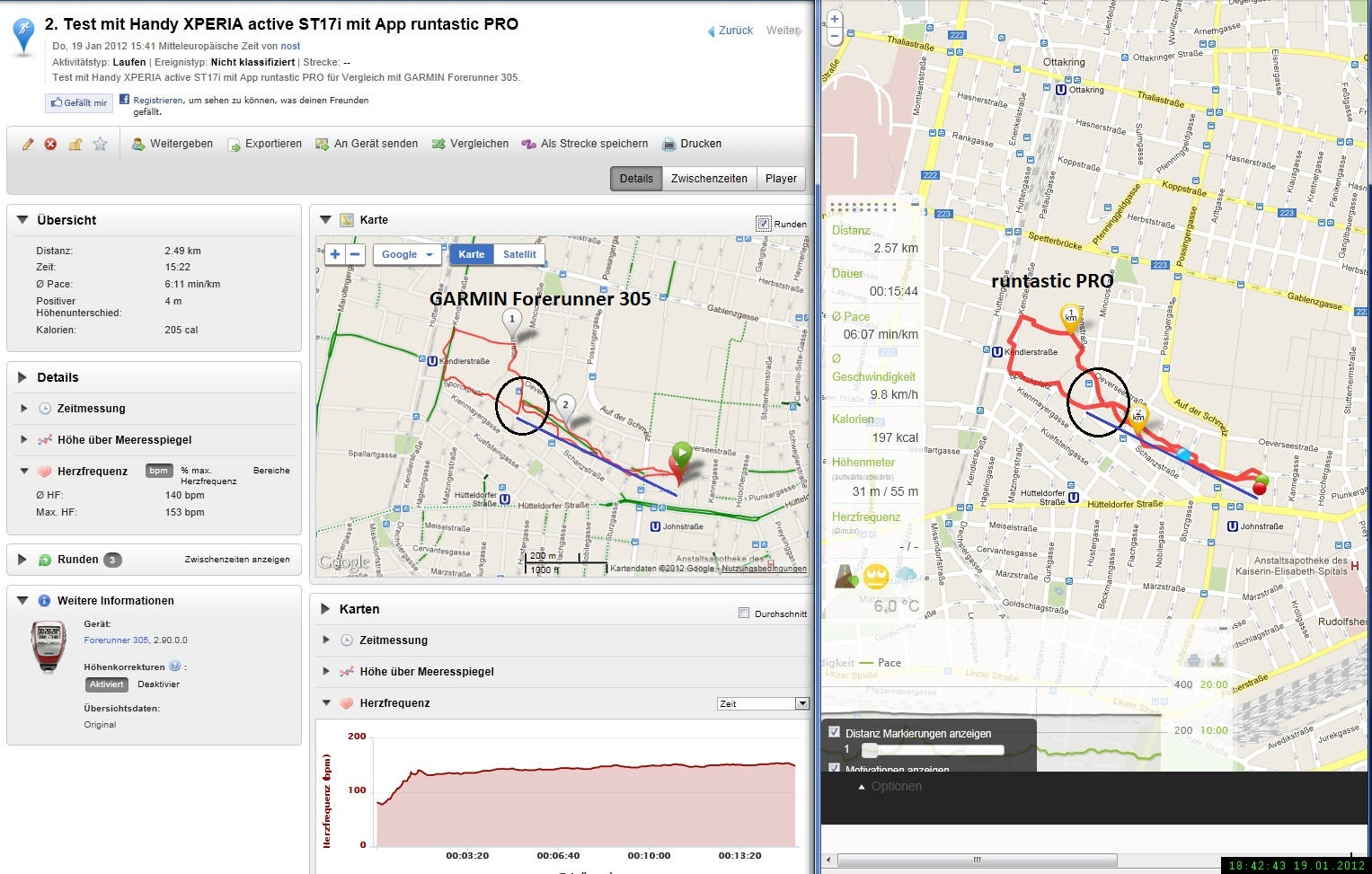Collapse the Übersicht panel
Image resolution: width=1372 pixels, height=874 pixels.
click(22, 220)
